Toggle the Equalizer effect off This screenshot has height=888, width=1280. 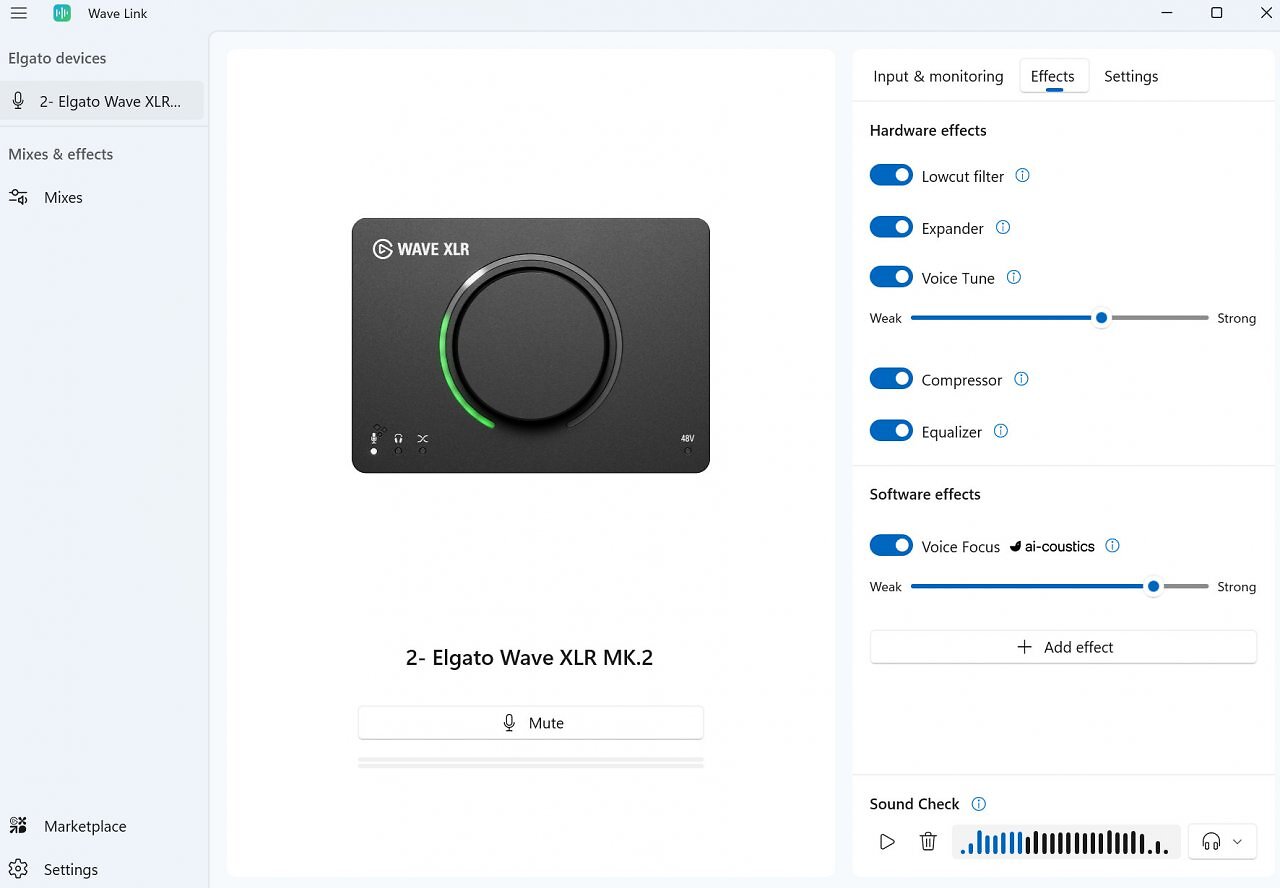pos(891,431)
